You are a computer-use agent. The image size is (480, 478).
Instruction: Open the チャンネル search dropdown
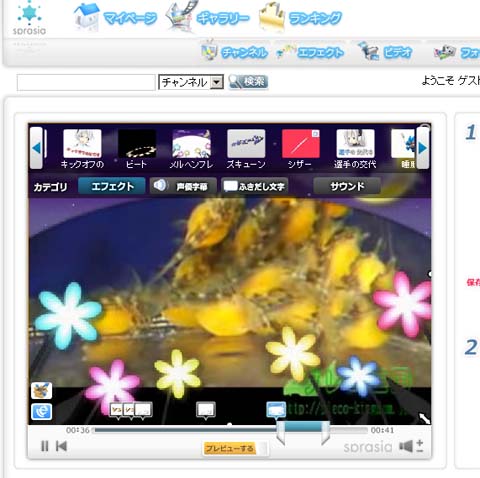click(191, 82)
